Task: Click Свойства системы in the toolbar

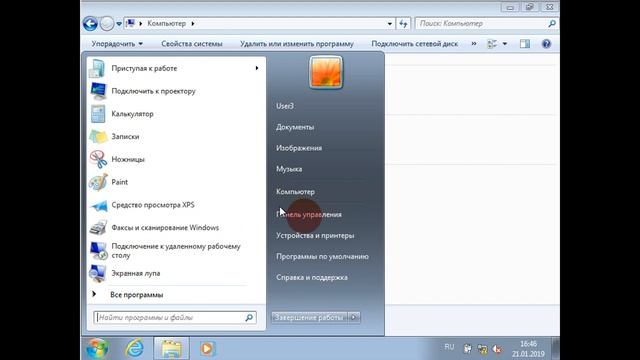Action: pyautogui.click(x=192, y=44)
